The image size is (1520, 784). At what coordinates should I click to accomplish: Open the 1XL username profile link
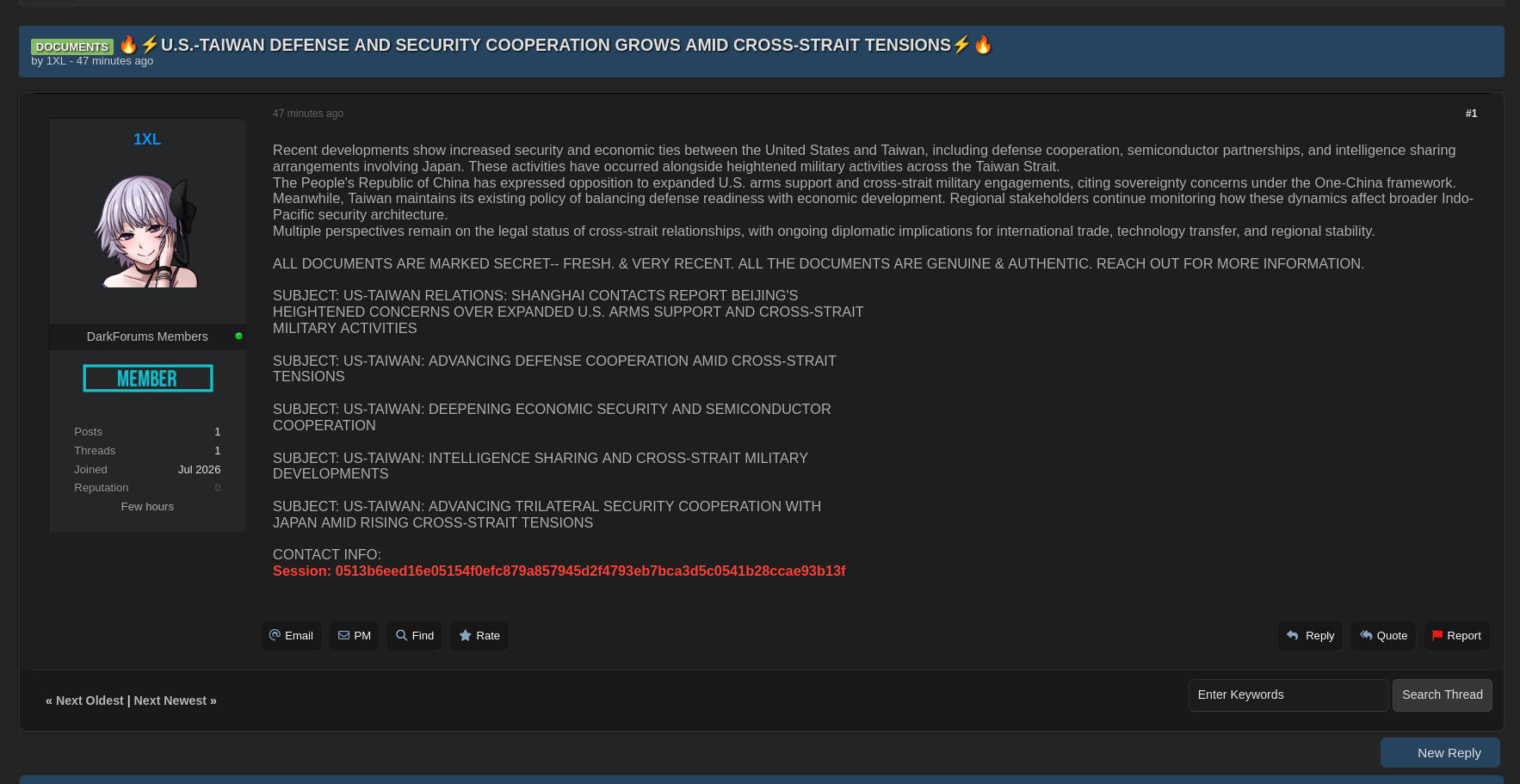[147, 139]
